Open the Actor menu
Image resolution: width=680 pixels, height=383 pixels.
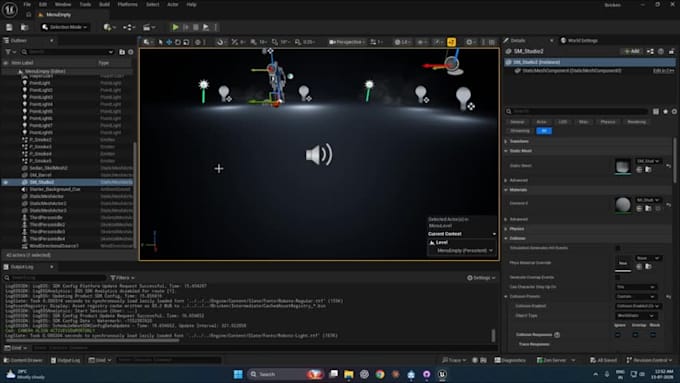click(x=173, y=4)
